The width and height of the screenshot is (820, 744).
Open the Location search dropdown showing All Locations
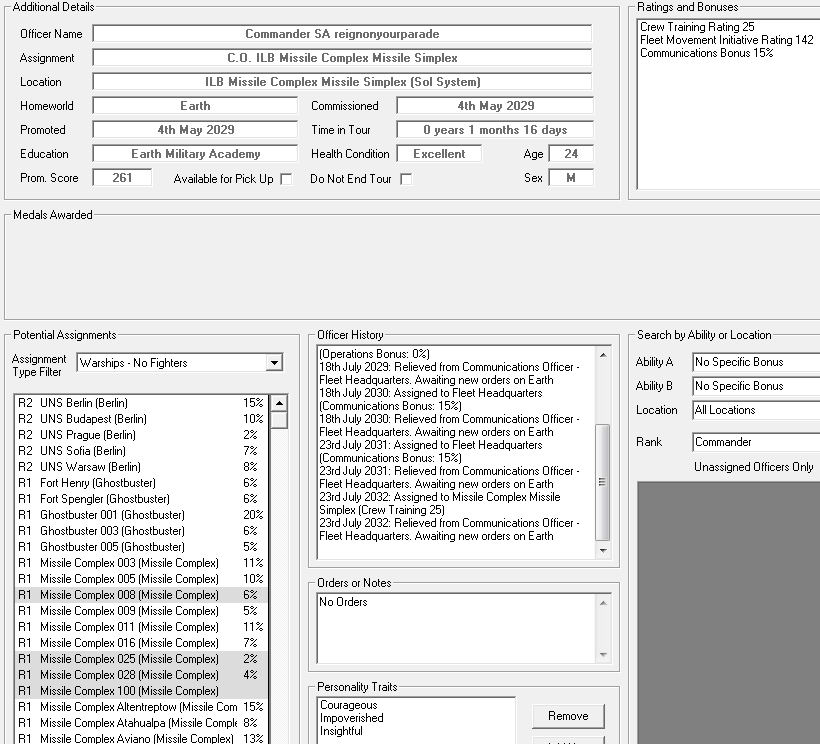pos(756,410)
